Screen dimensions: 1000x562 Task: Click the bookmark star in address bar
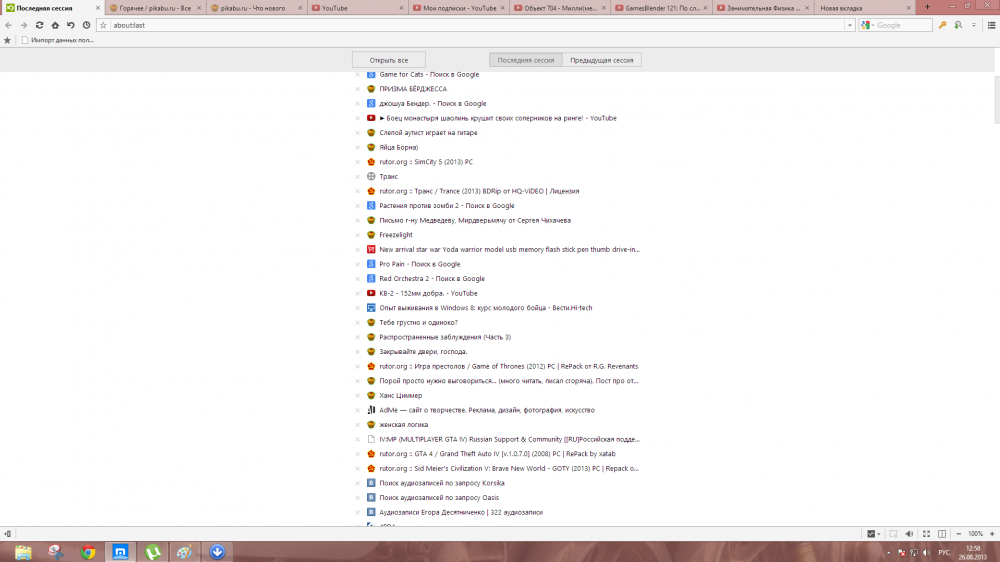(x=104, y=25)
